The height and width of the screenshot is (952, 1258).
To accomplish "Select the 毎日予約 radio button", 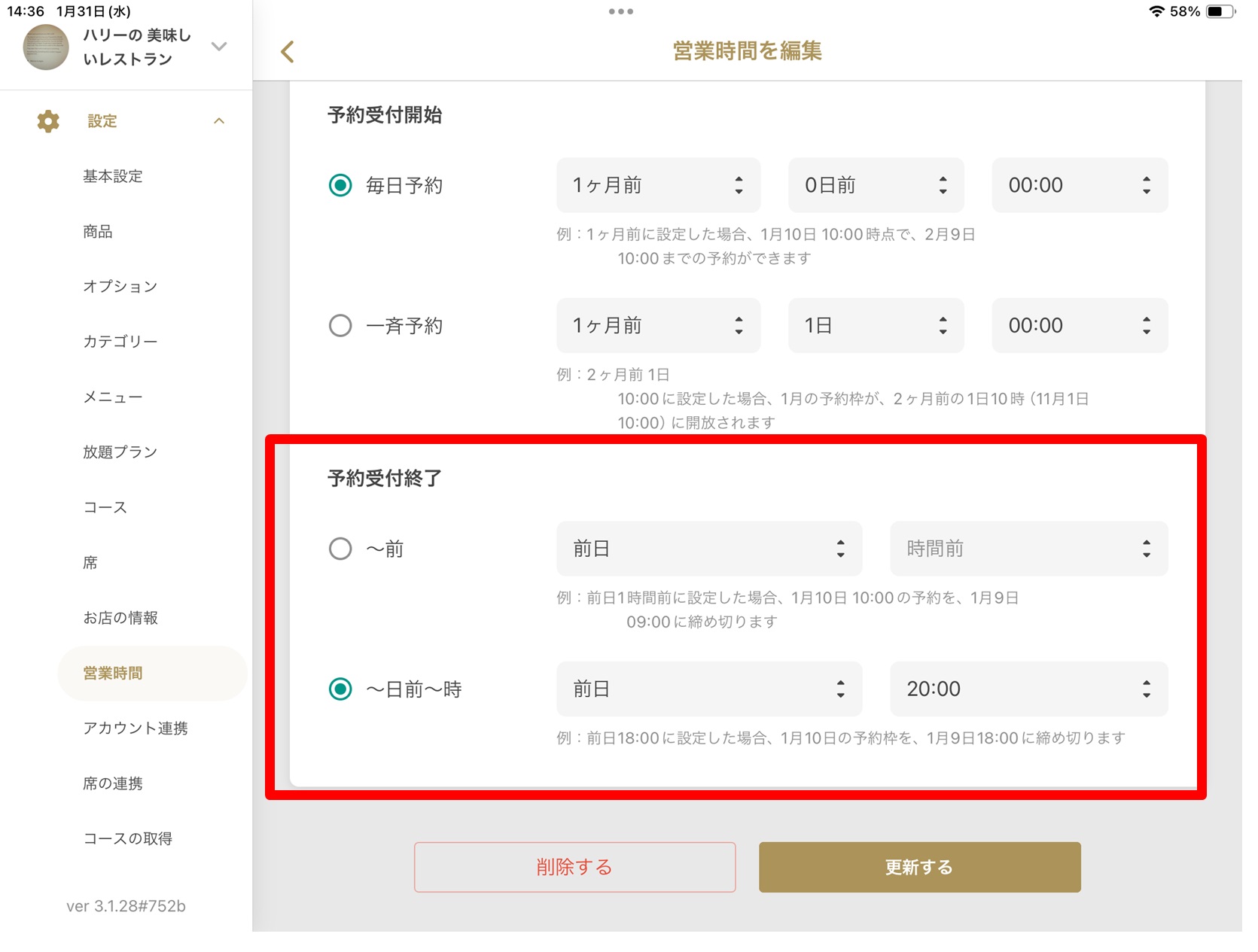I will [340, 184].
